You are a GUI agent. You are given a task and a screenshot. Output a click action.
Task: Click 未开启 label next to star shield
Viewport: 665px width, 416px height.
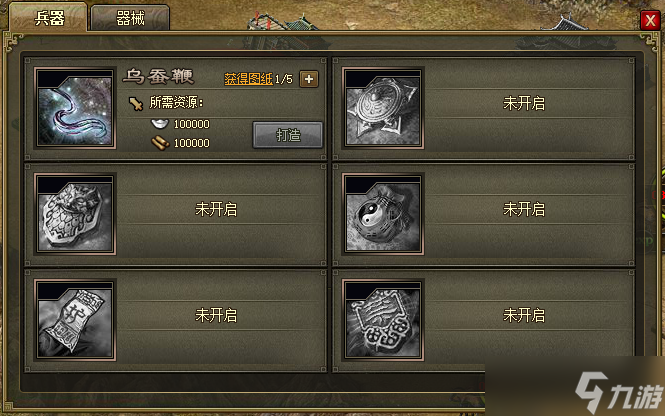524,103
